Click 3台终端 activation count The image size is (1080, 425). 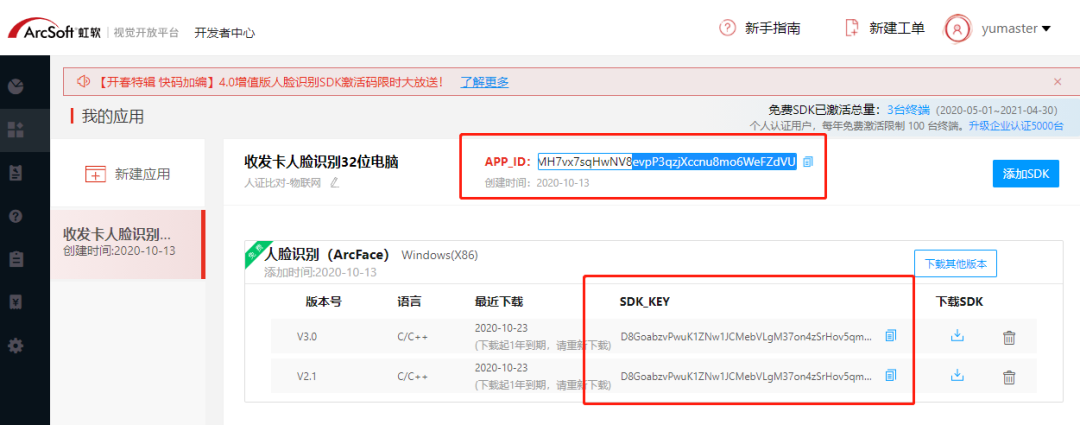pos(908,110)
